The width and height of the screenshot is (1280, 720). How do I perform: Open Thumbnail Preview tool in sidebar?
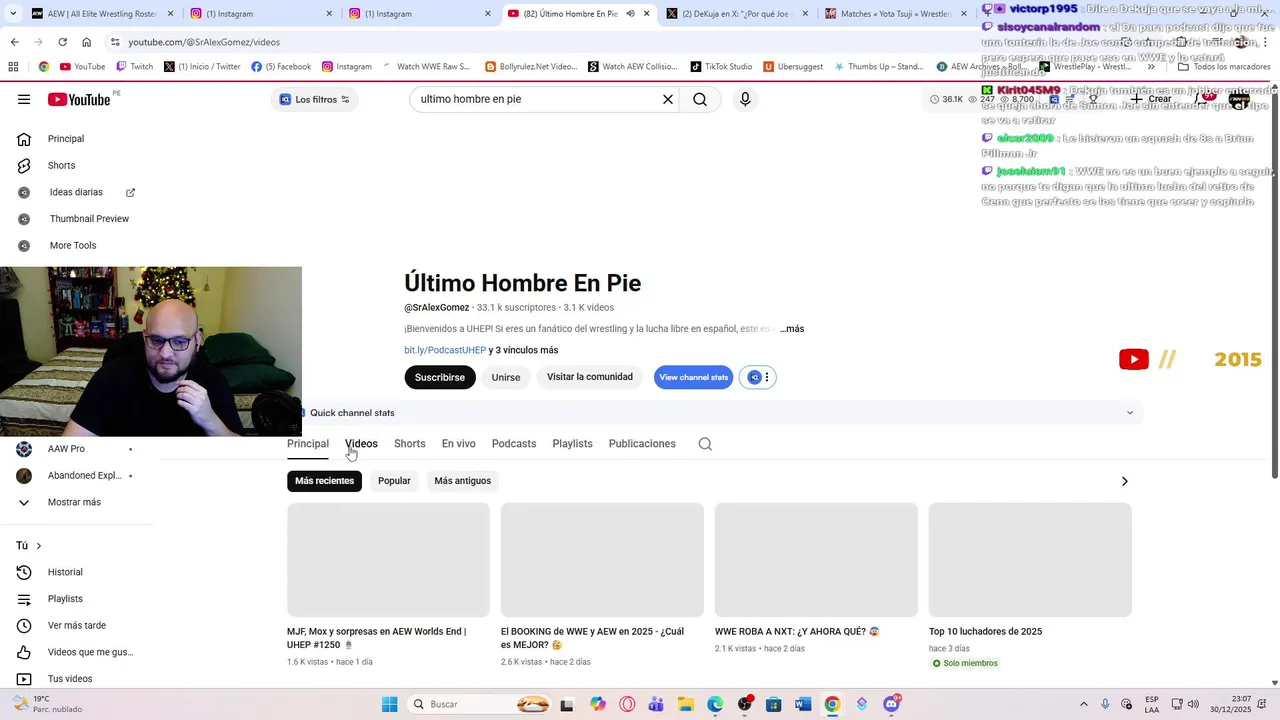75,219
